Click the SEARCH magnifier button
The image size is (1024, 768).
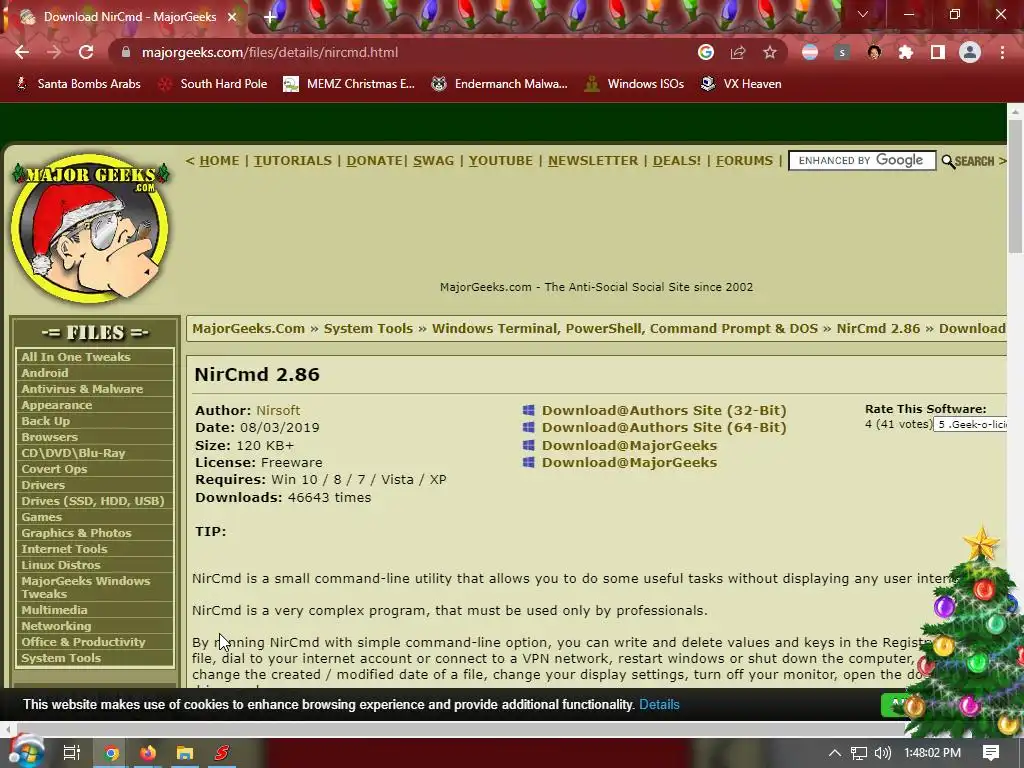coord(968,161)
